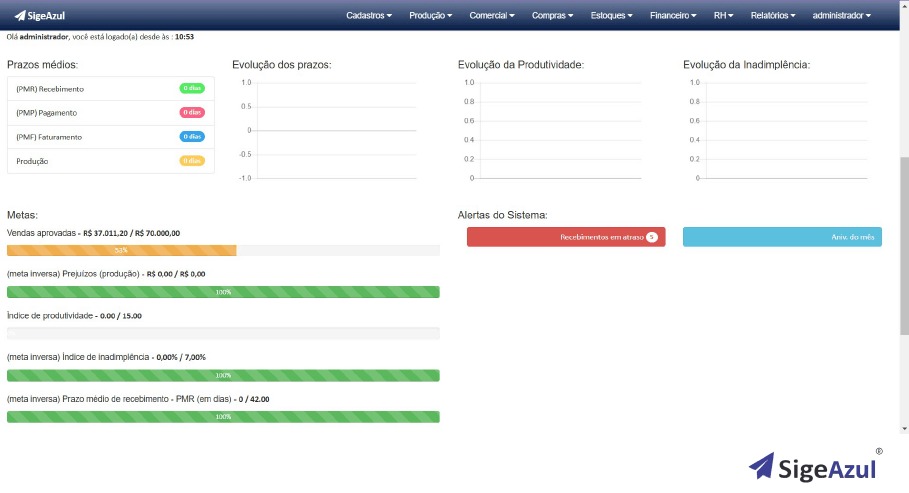Open the Cadastros dropdown menu
The width and height of the screenshot is (909, 493).
pos(369,16)
